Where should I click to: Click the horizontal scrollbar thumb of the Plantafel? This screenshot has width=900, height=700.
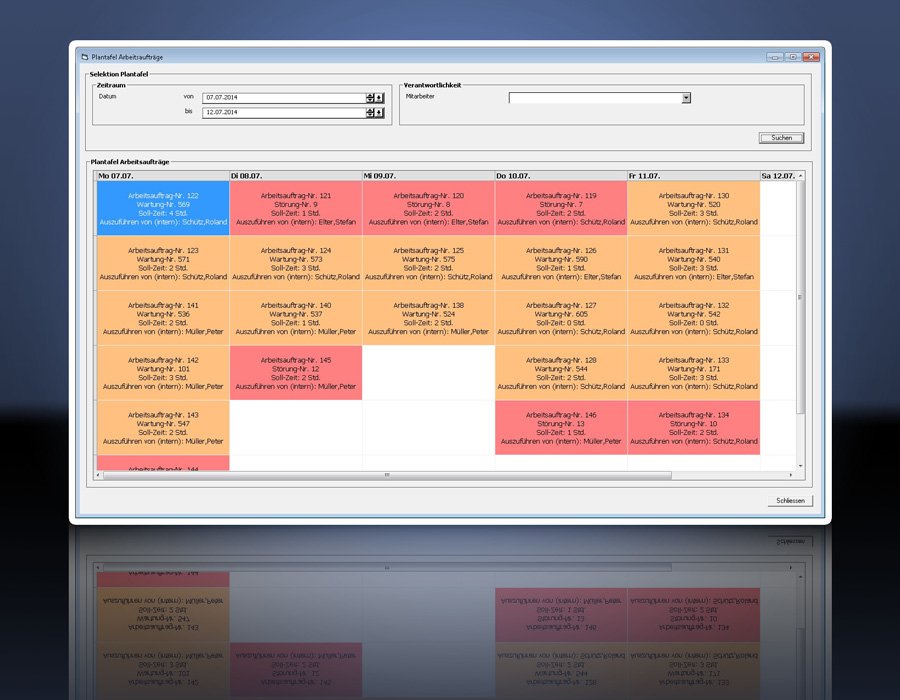click(387, 475)
